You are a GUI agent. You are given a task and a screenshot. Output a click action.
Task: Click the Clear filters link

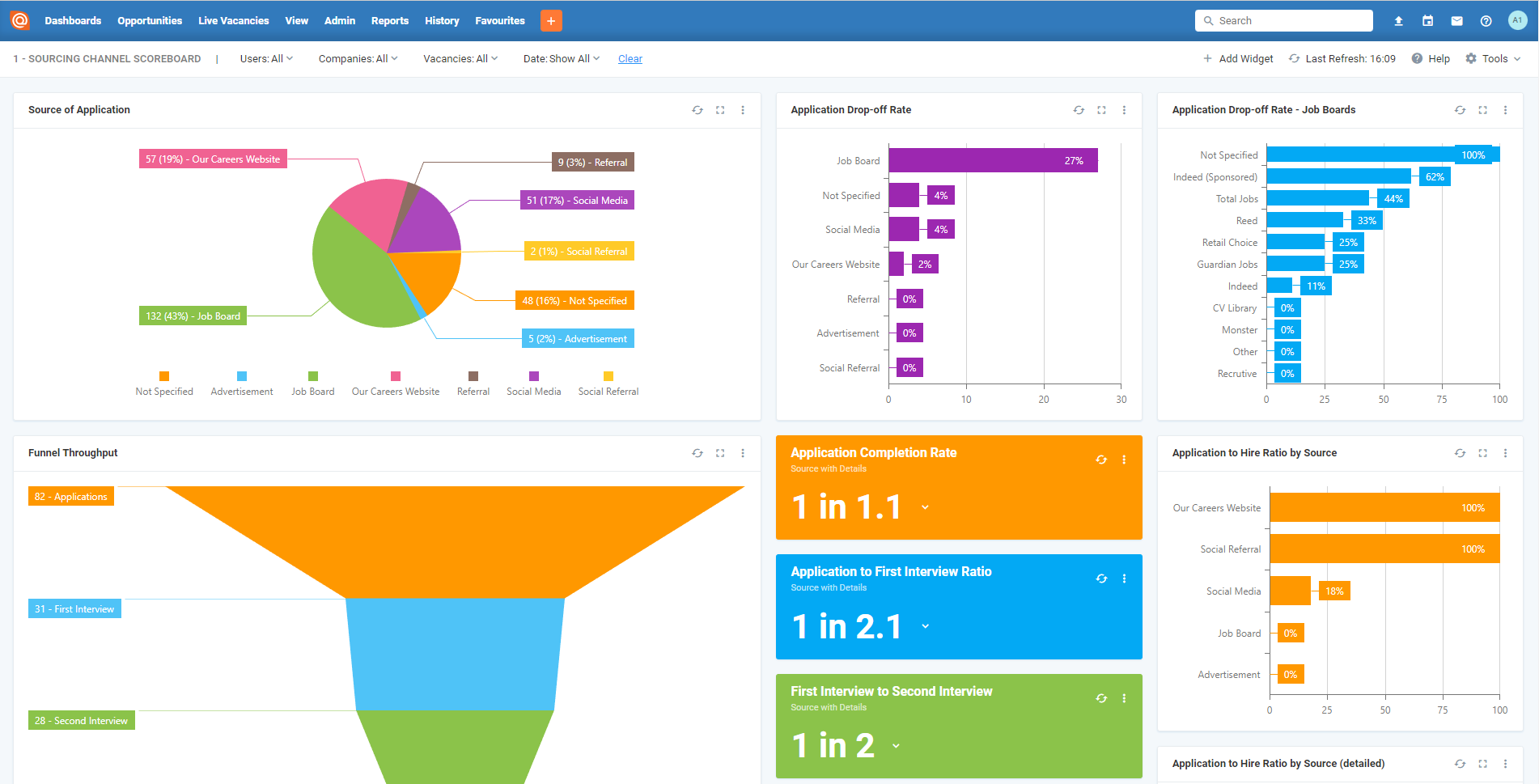point(630,59)
